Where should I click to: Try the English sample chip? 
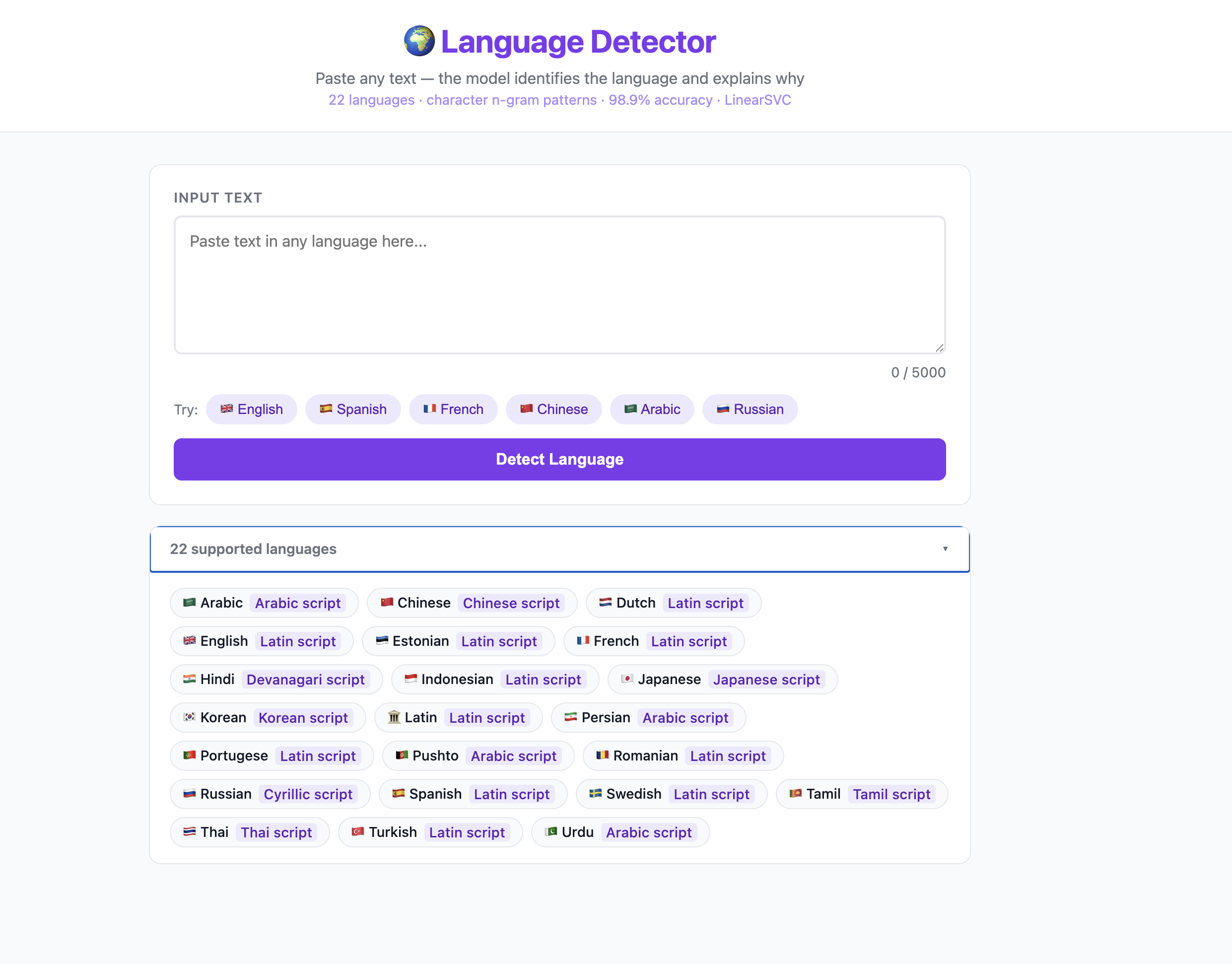click(251, 409)
